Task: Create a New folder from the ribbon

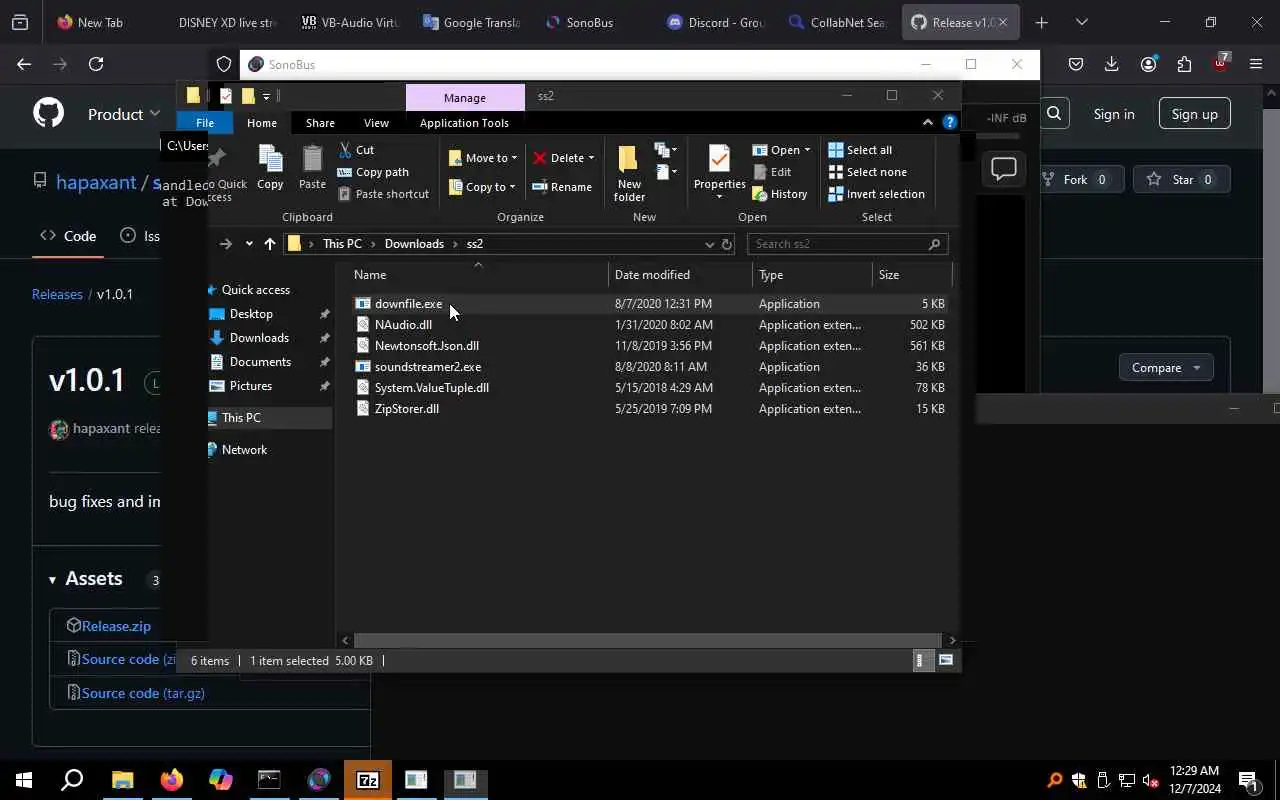Action: pyautogui.click(x=629, y=172)
